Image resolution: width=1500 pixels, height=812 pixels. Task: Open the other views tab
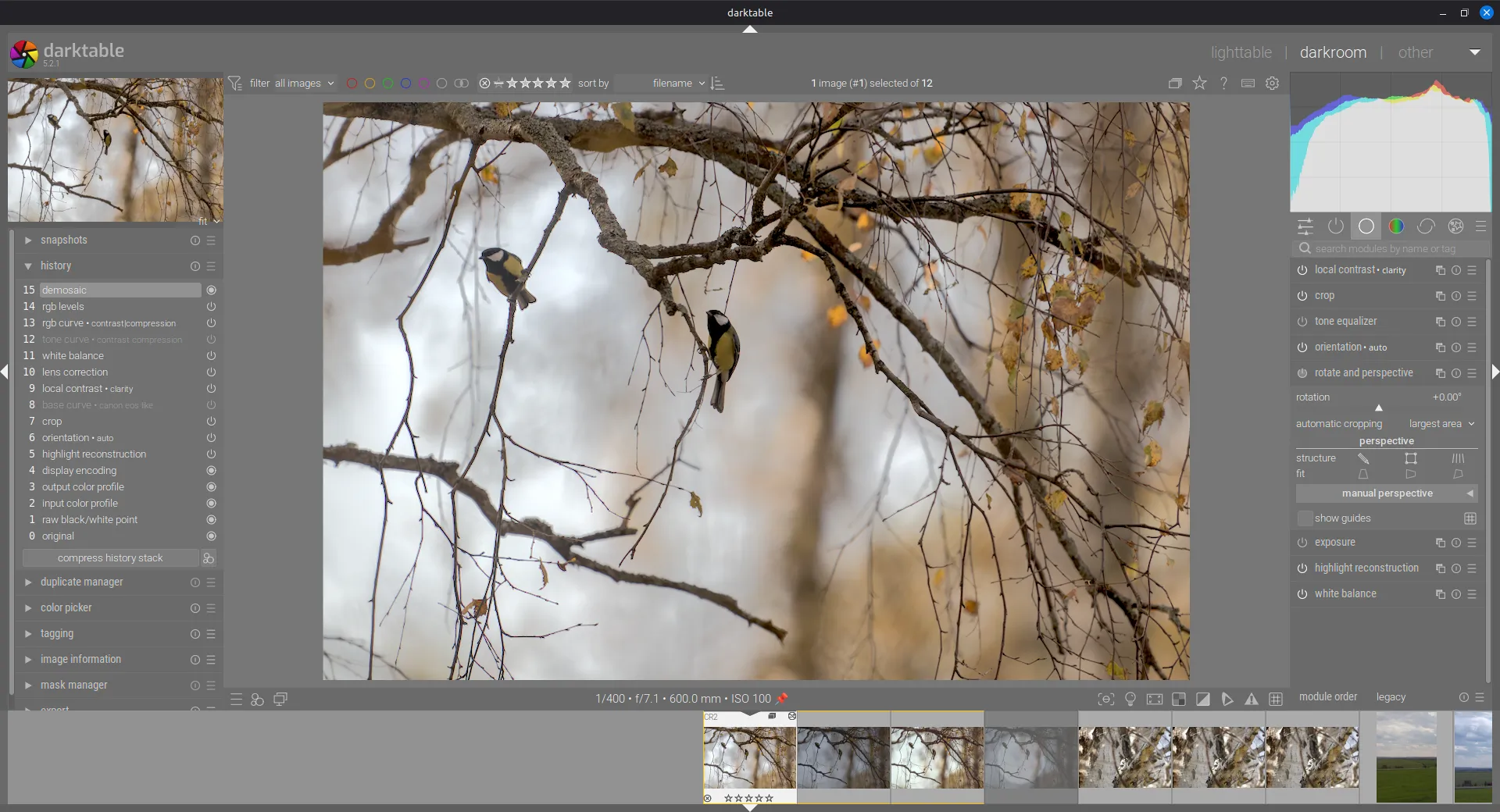pyautogui.click(x=1415, y=52)
